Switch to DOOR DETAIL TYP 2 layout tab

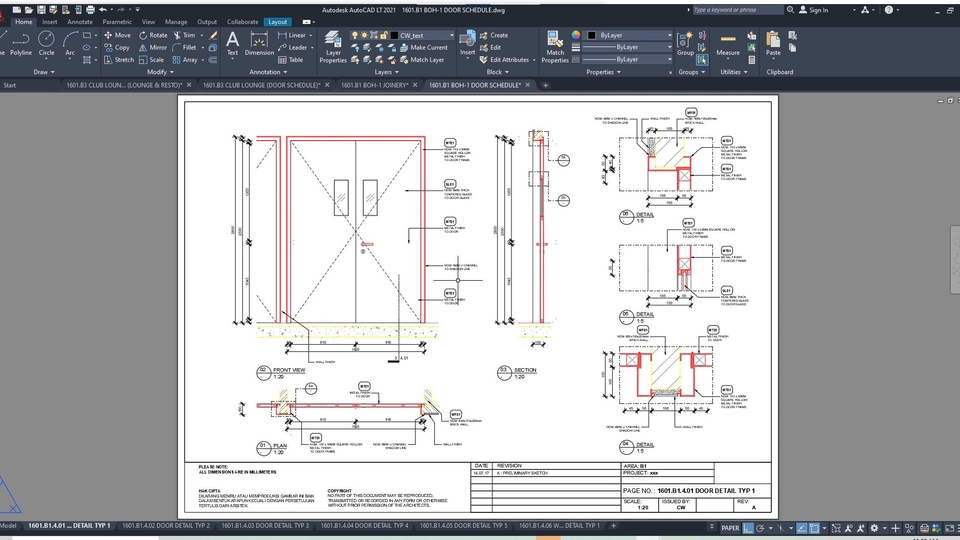click(x=165, y=526)
